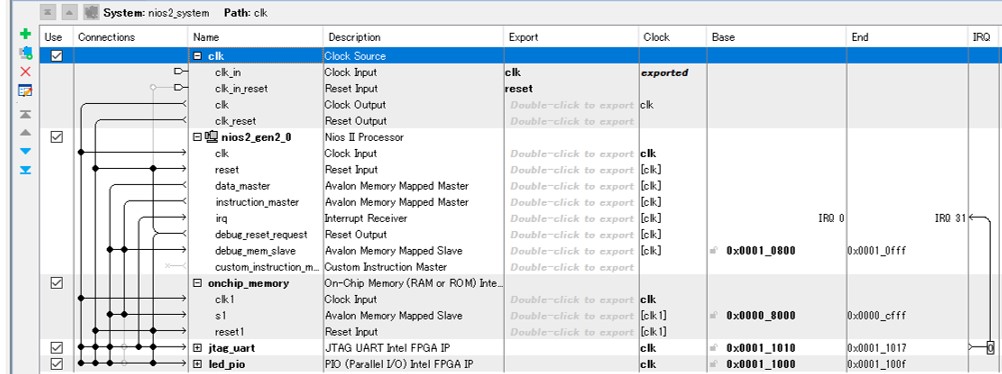1002x374 pixels.
Task: Click lock icon beside base 0x0000_8000
Action: (x=714, y=316)
